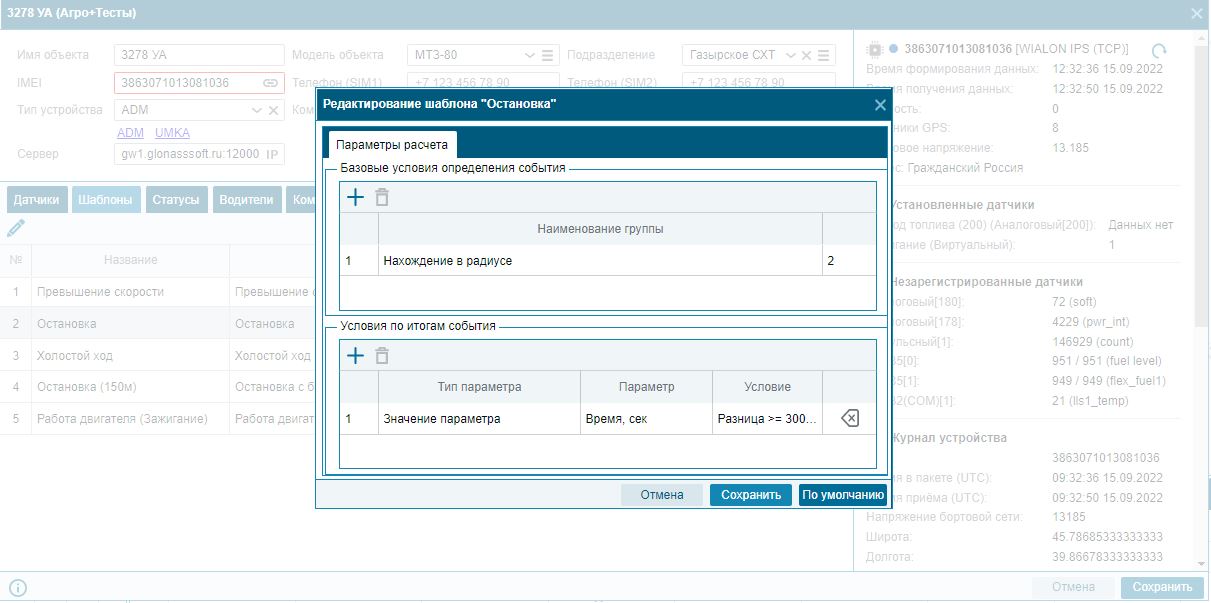
Task: Click the 'Название' column header in templates
Action: click(130, 260)
